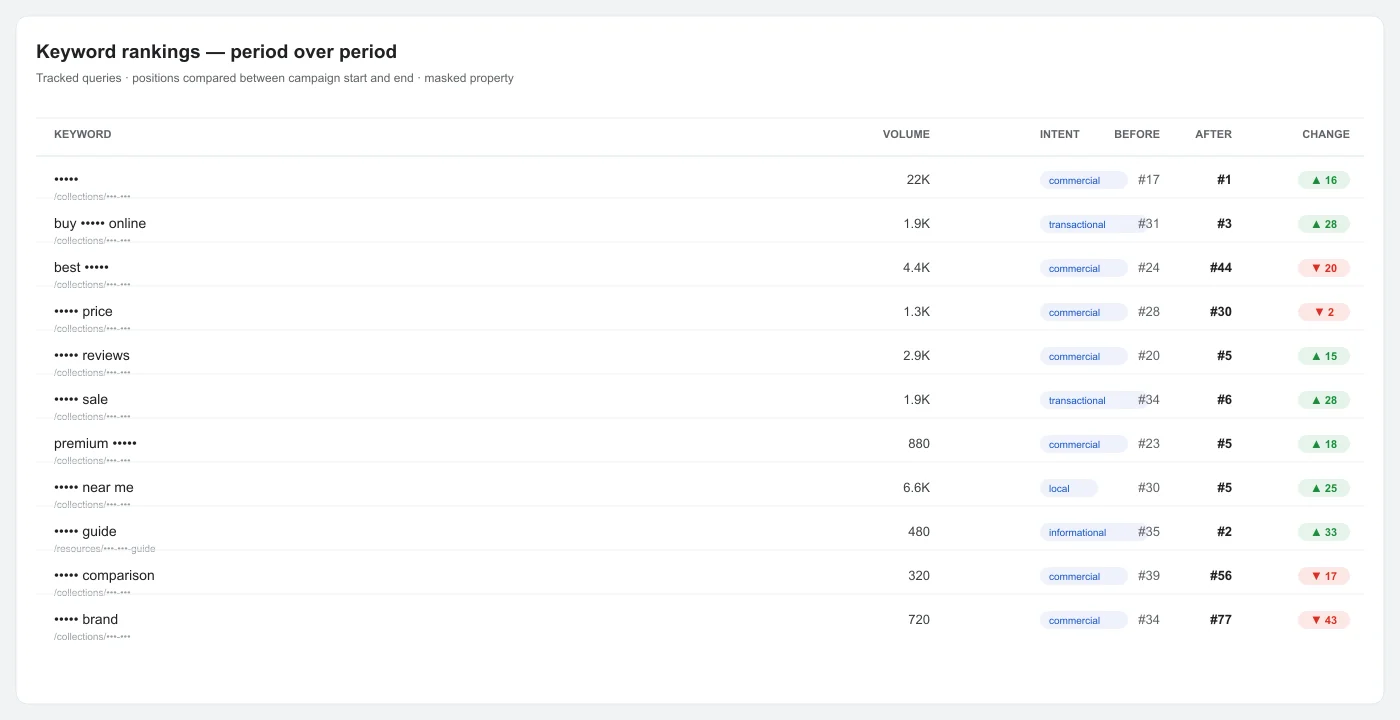Click volume value 6.6K
1400x720 pixels.
(916, 488)
